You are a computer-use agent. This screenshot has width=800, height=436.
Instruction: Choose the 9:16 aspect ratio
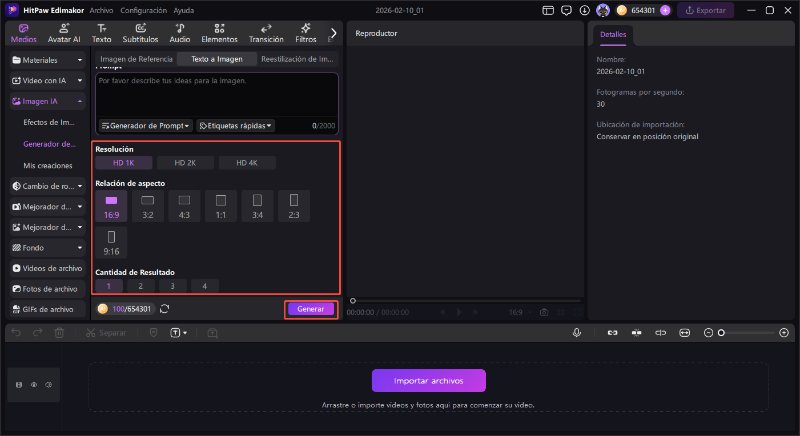(x=111, y=243)
